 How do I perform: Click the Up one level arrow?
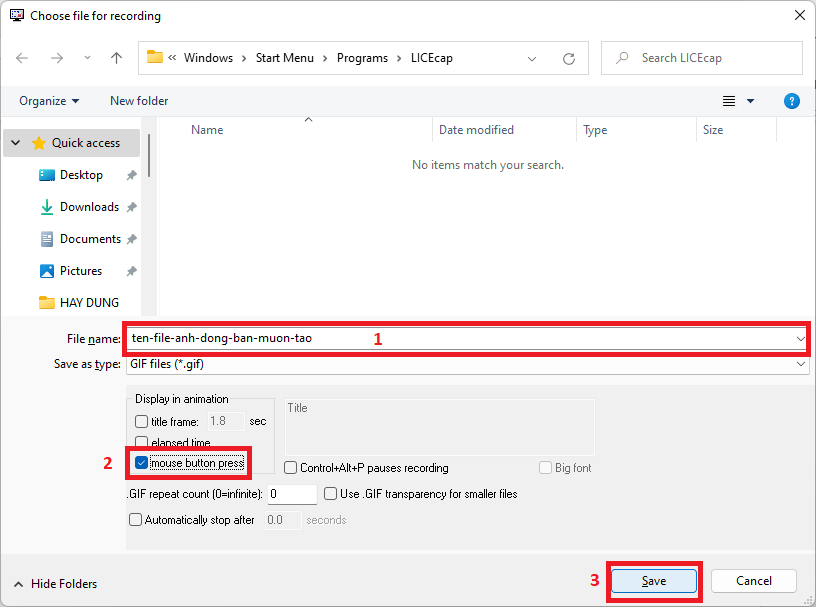116,58
